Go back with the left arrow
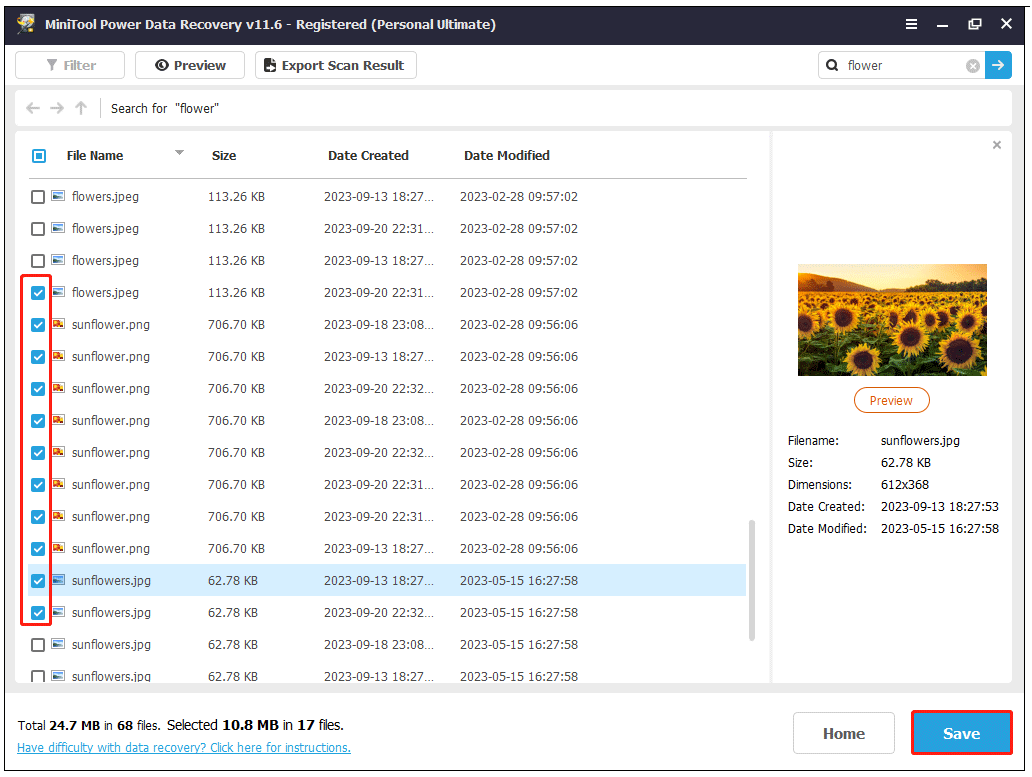Screen dimensions: 1032x777 33,108
